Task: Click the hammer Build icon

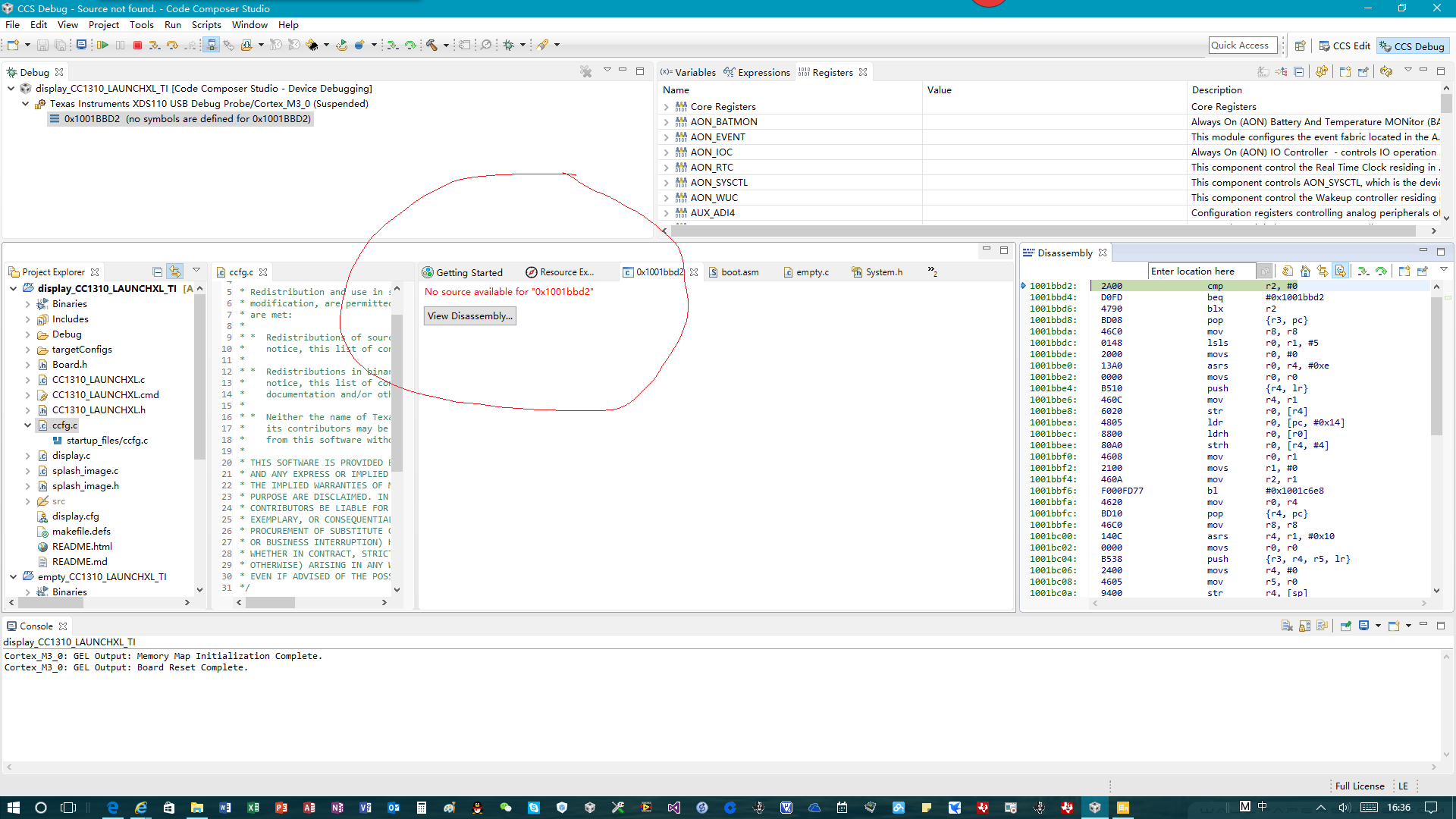Action: pyautogui.click(x=431, y=45)
